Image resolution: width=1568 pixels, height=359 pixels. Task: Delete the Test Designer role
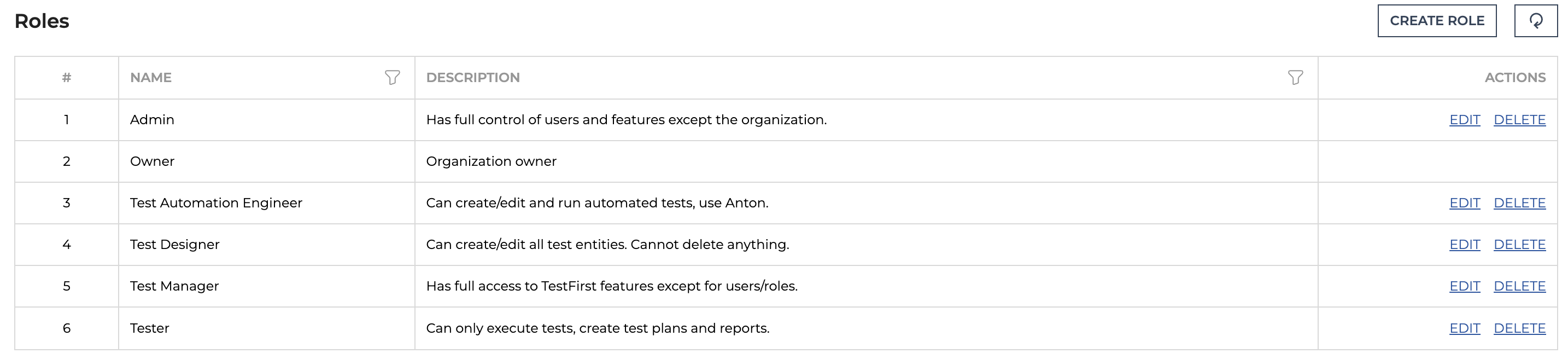(x=1519, y=245)
